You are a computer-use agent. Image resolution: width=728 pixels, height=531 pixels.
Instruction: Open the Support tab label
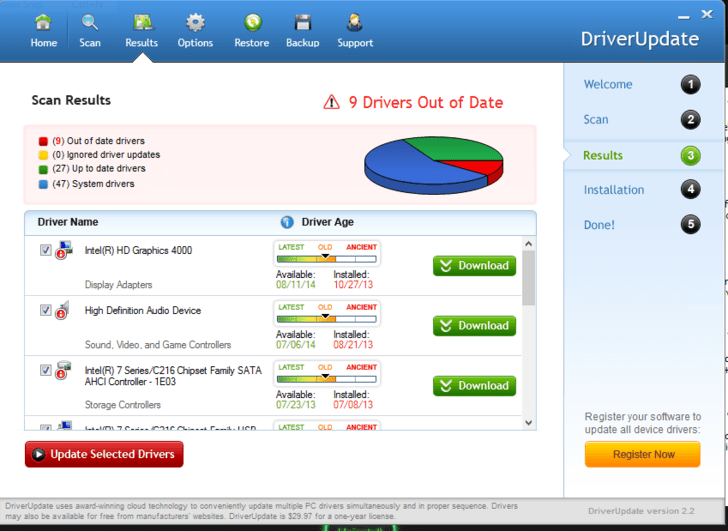(x=355, y=43)
